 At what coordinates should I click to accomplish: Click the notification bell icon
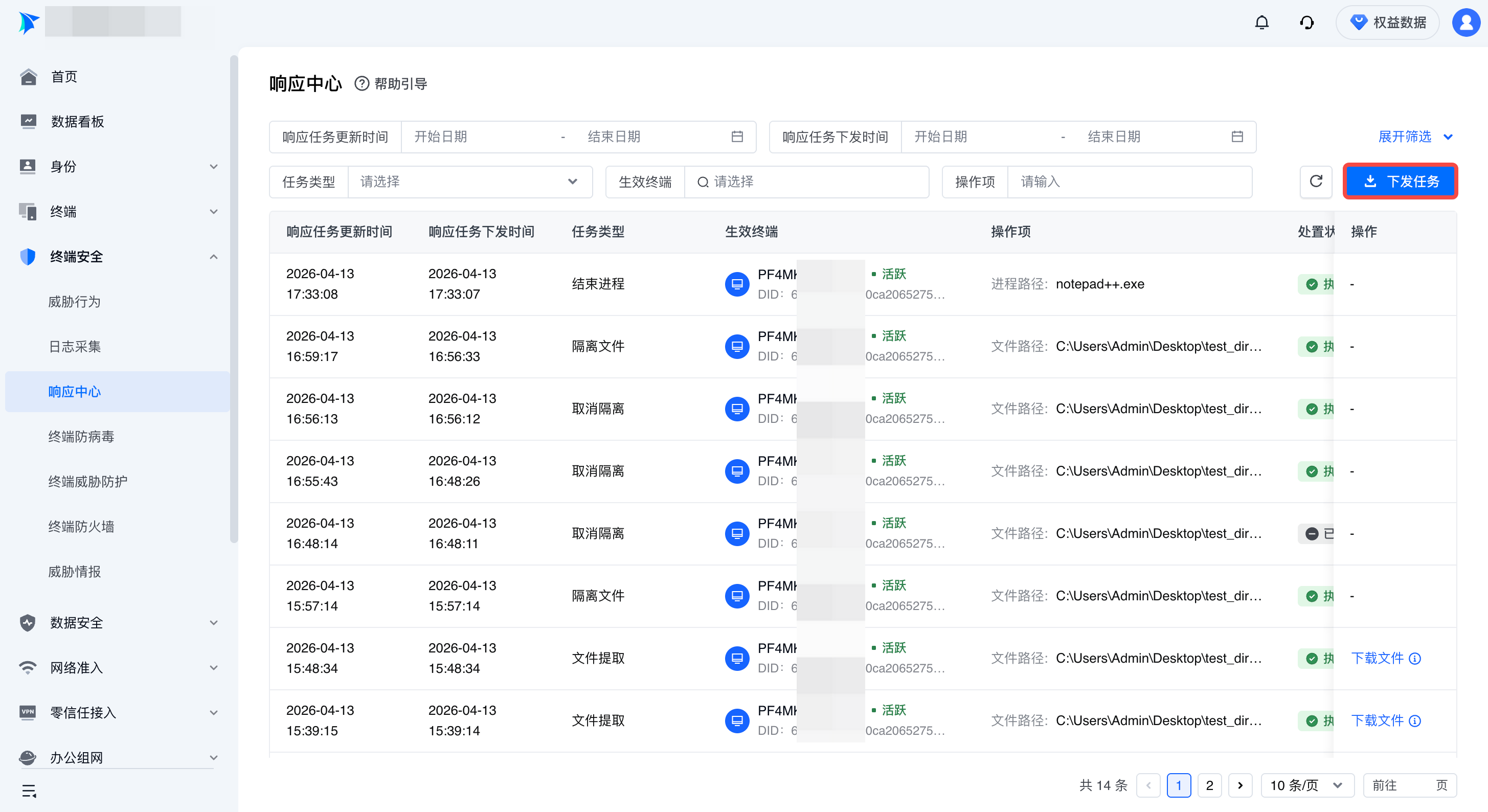point(1261,22)
